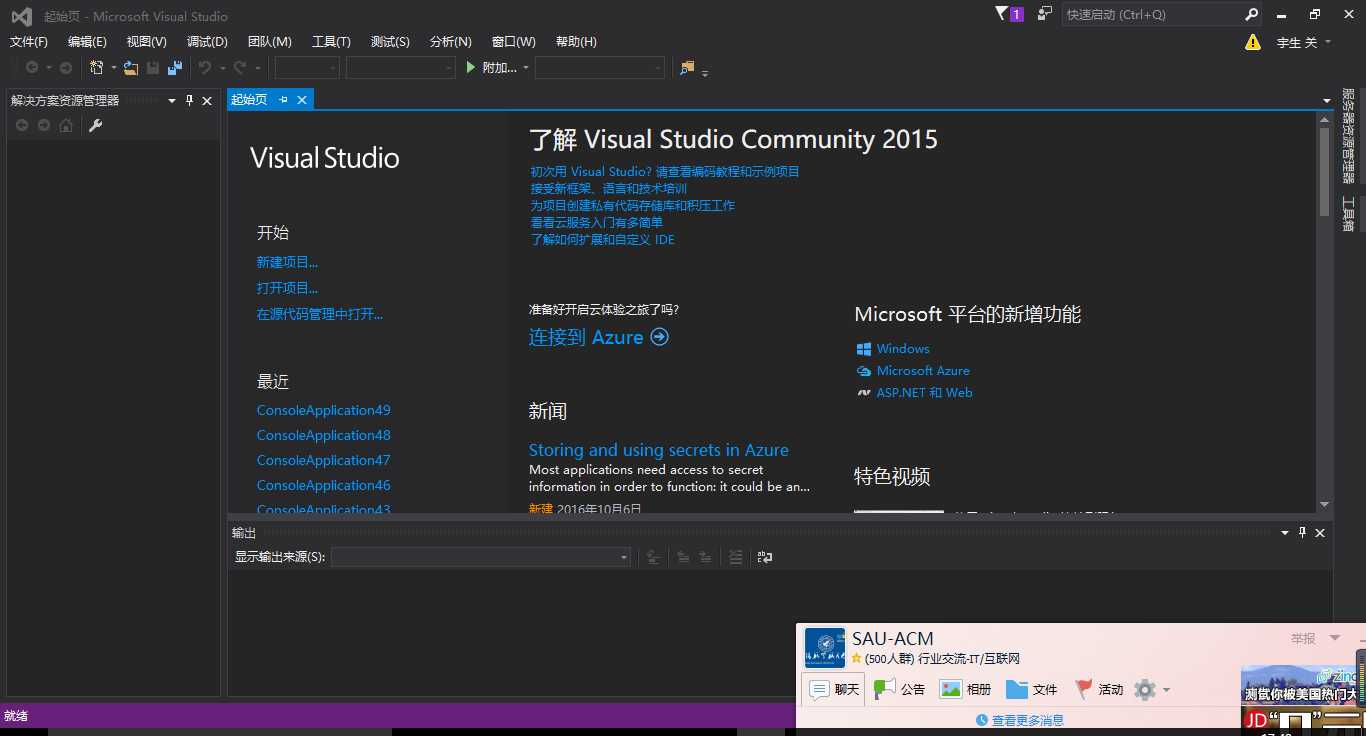
Task: Click the Microsoft Azure platform link
Action: coord(923,371)
